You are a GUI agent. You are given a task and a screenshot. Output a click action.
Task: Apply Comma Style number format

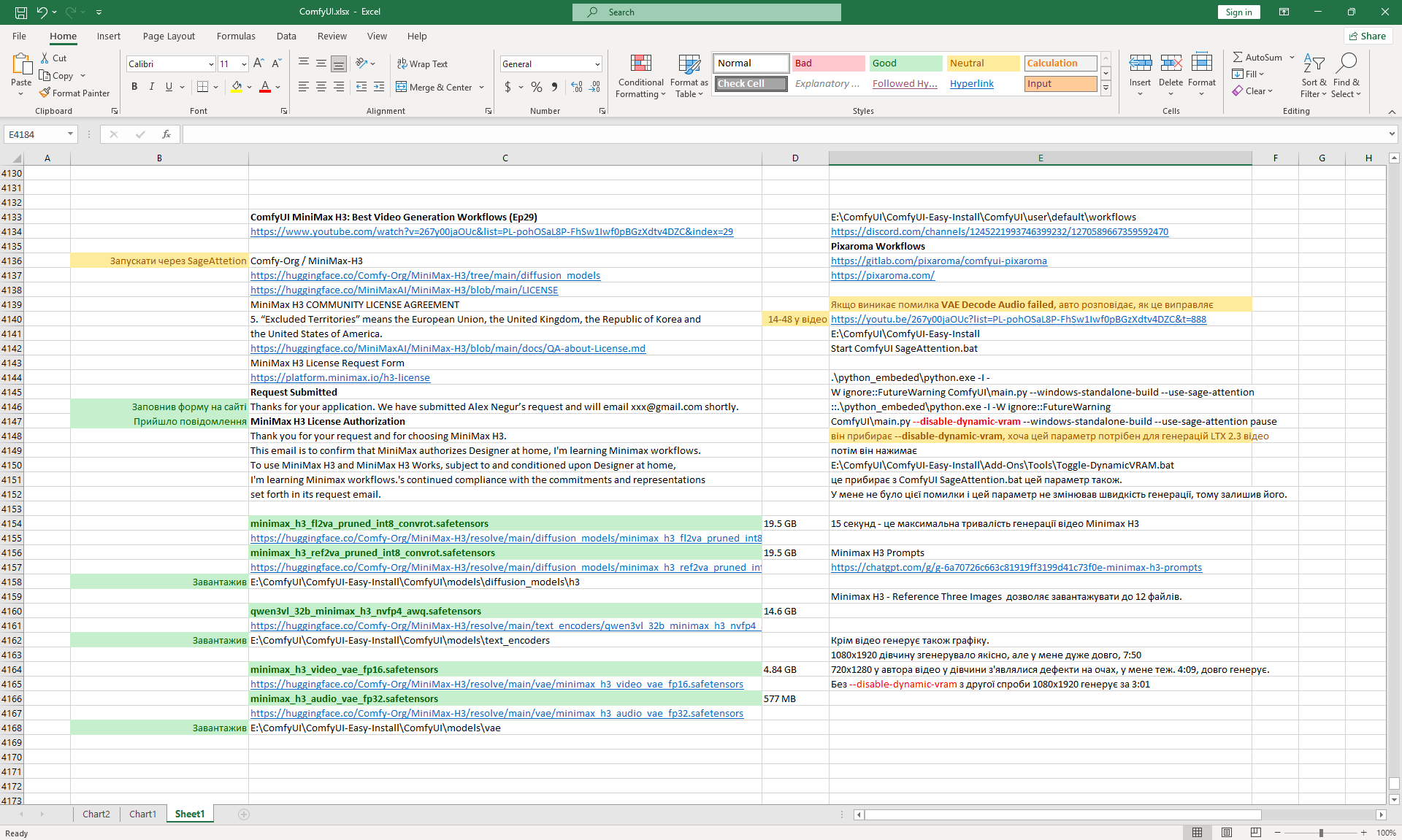[x=555, y=87]
